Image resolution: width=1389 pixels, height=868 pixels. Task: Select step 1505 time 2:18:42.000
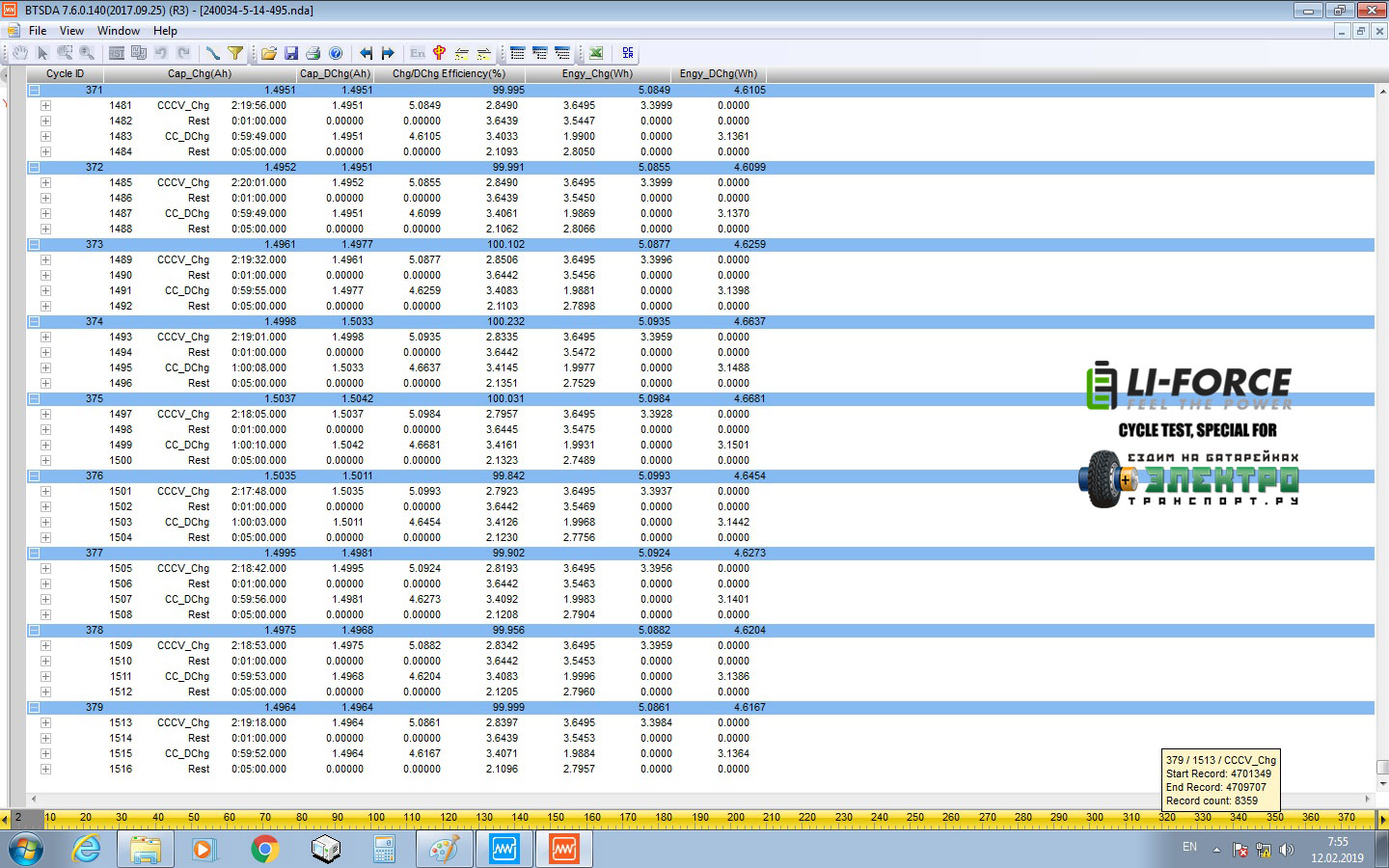click(x=259, y=568)
